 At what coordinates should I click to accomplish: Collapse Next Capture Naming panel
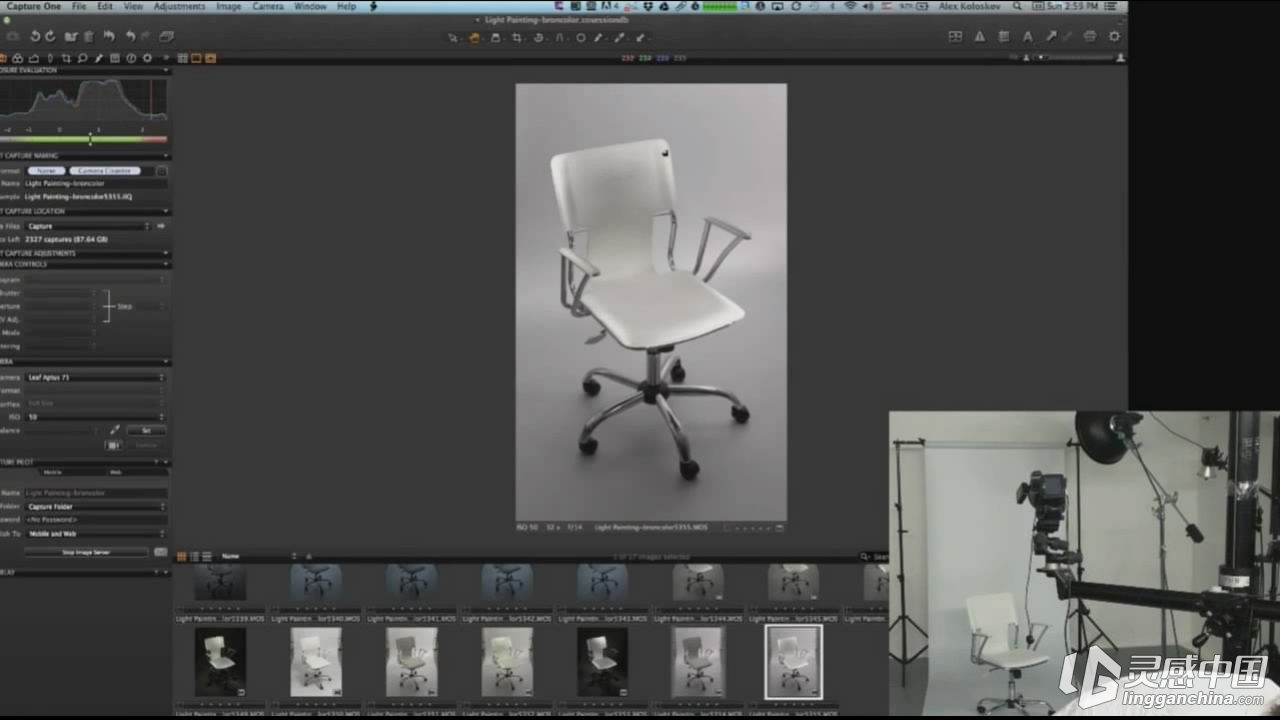(x=166, y=156)
